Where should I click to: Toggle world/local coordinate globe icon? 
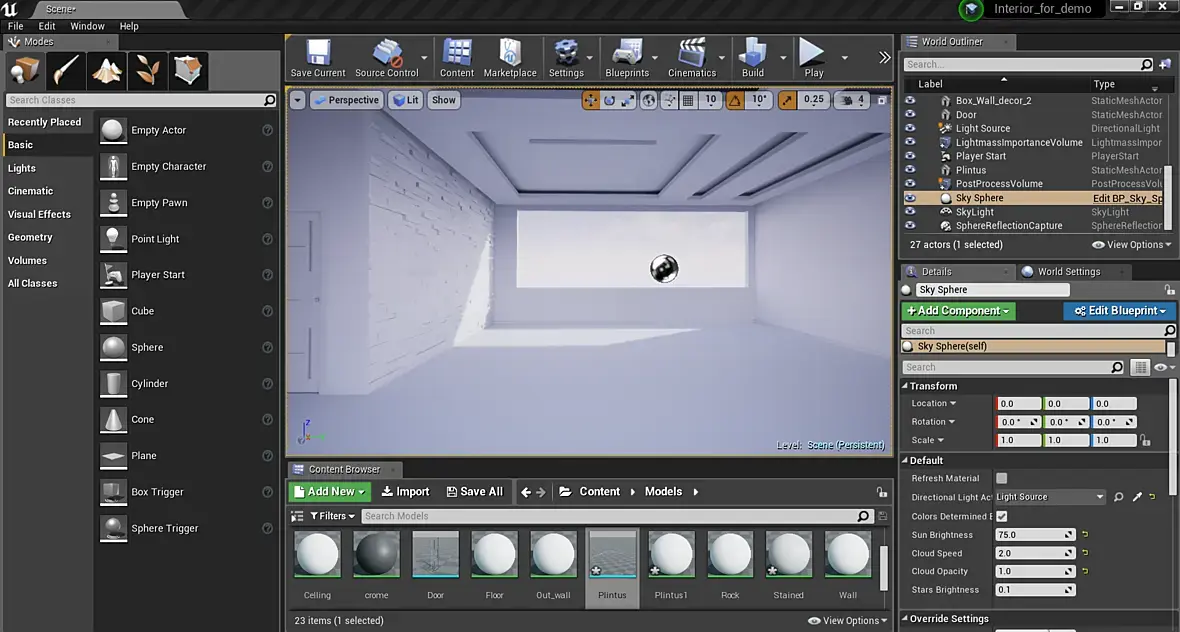pos(649,100)
